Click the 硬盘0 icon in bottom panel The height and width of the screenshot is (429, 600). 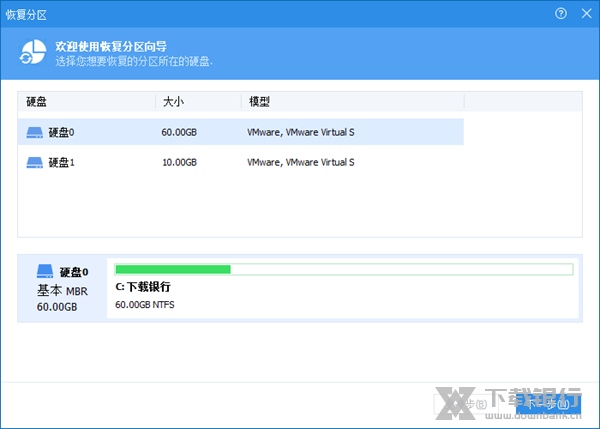[47, 271]
